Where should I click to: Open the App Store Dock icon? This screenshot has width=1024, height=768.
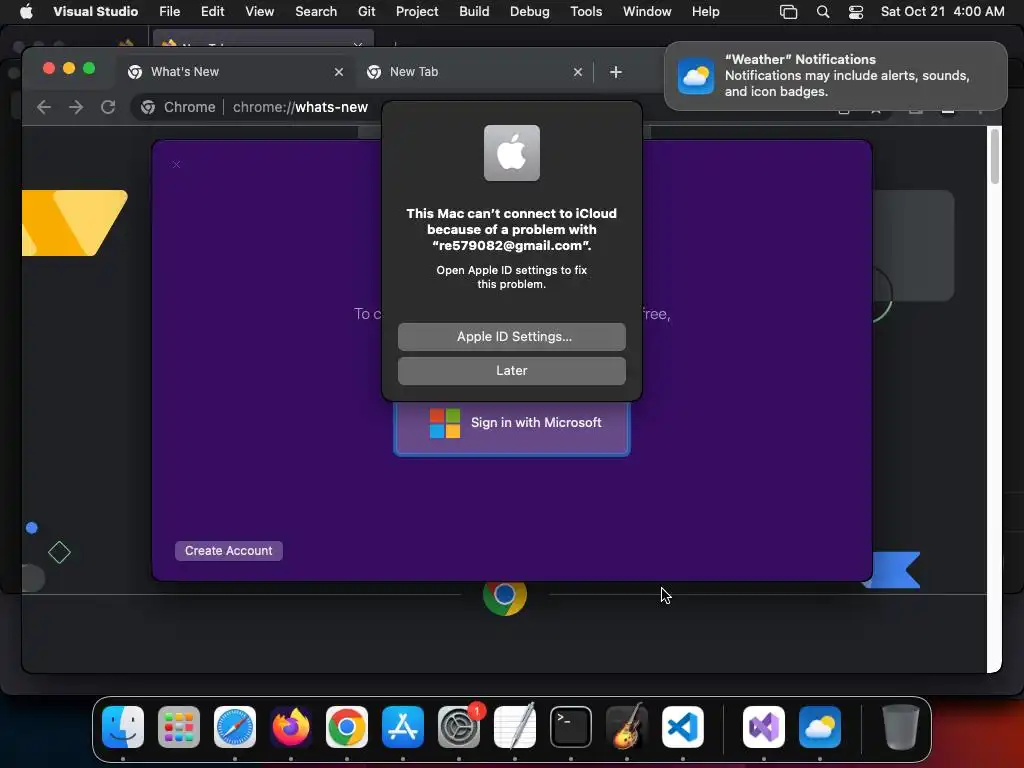coord(403,727)
